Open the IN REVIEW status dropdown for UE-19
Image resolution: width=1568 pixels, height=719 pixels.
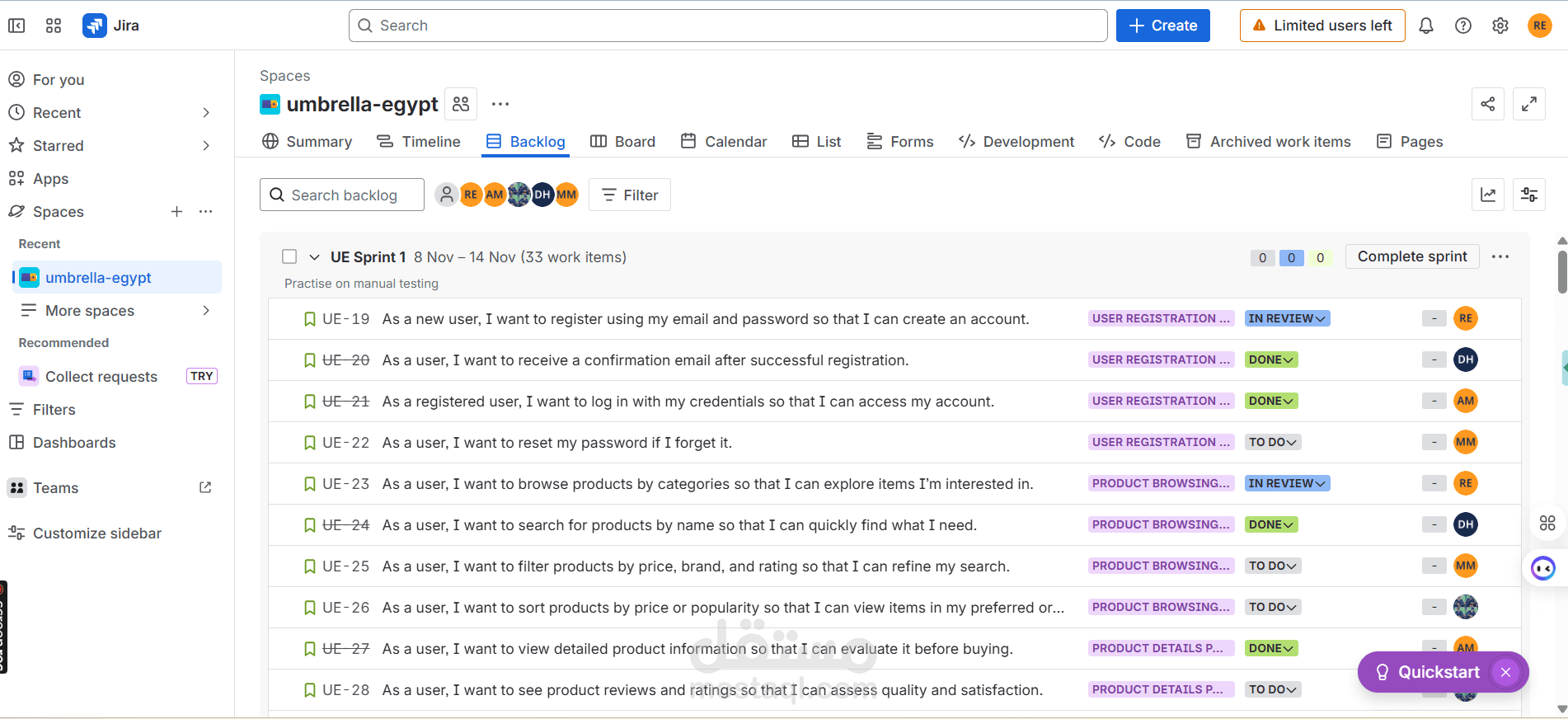[1287, 318]
